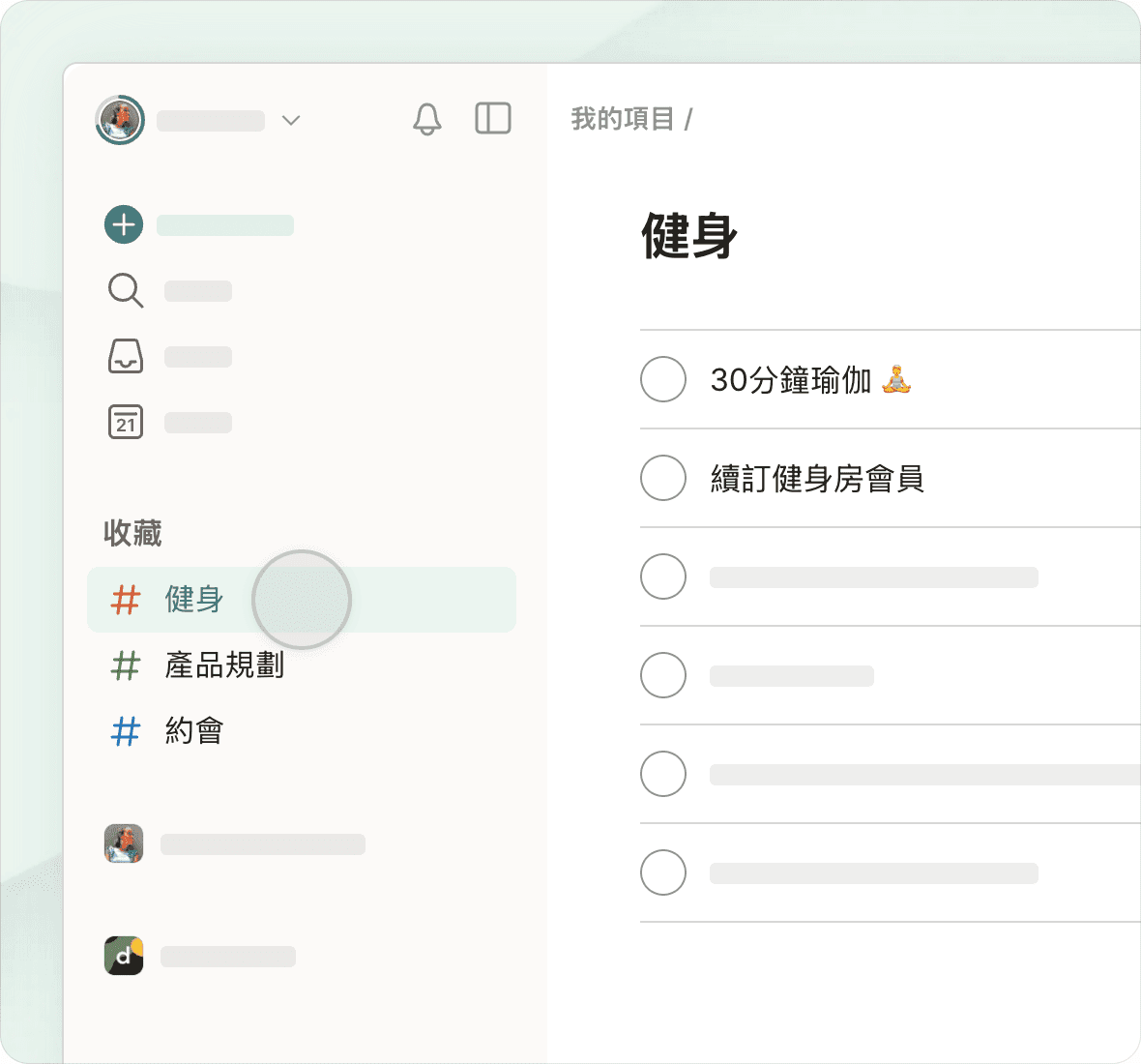Click the dark 'd' team workspace icon
1141x1064 pixels.
pos(124,956)
